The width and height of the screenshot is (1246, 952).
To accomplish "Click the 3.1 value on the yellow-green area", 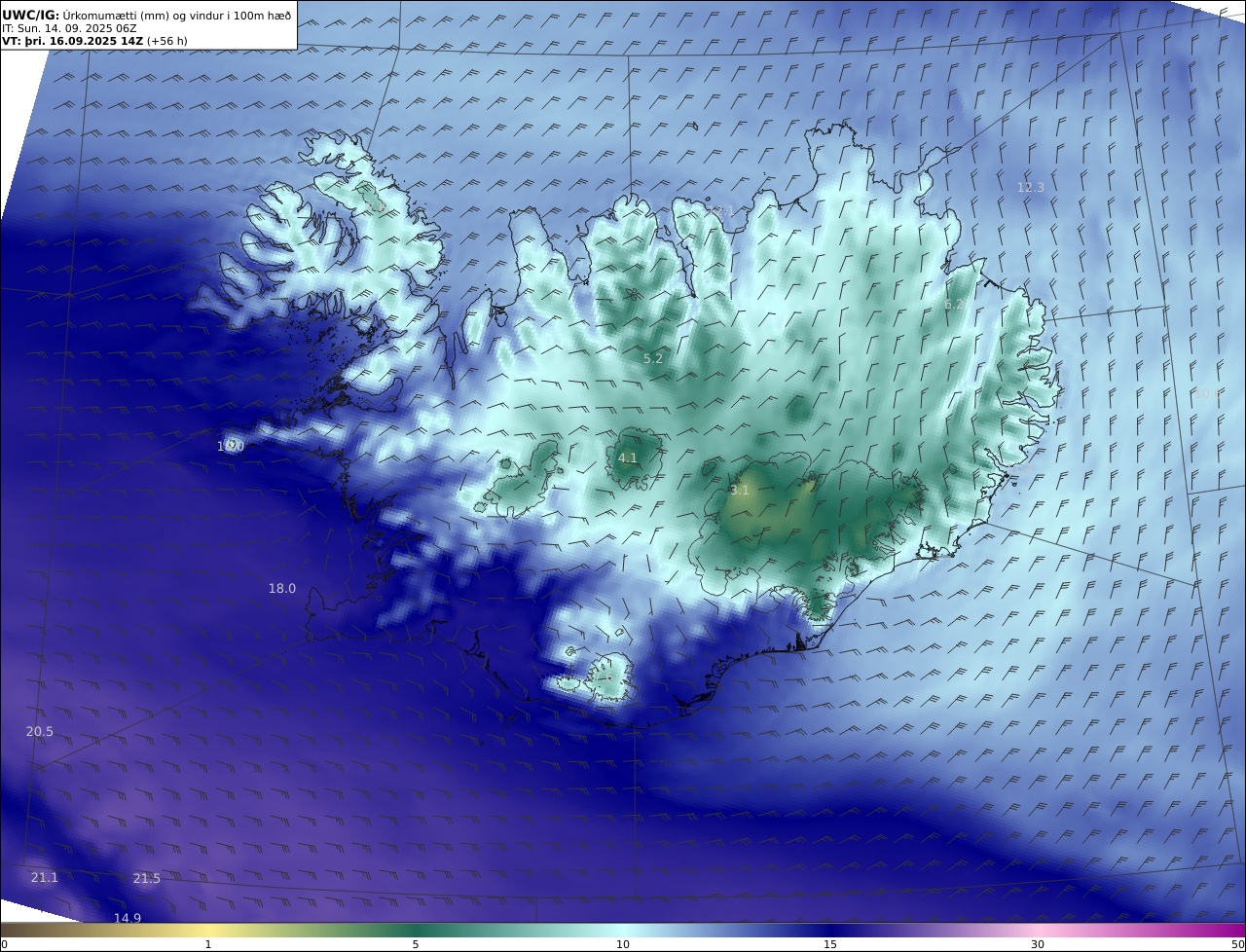I will click(740, 490).
